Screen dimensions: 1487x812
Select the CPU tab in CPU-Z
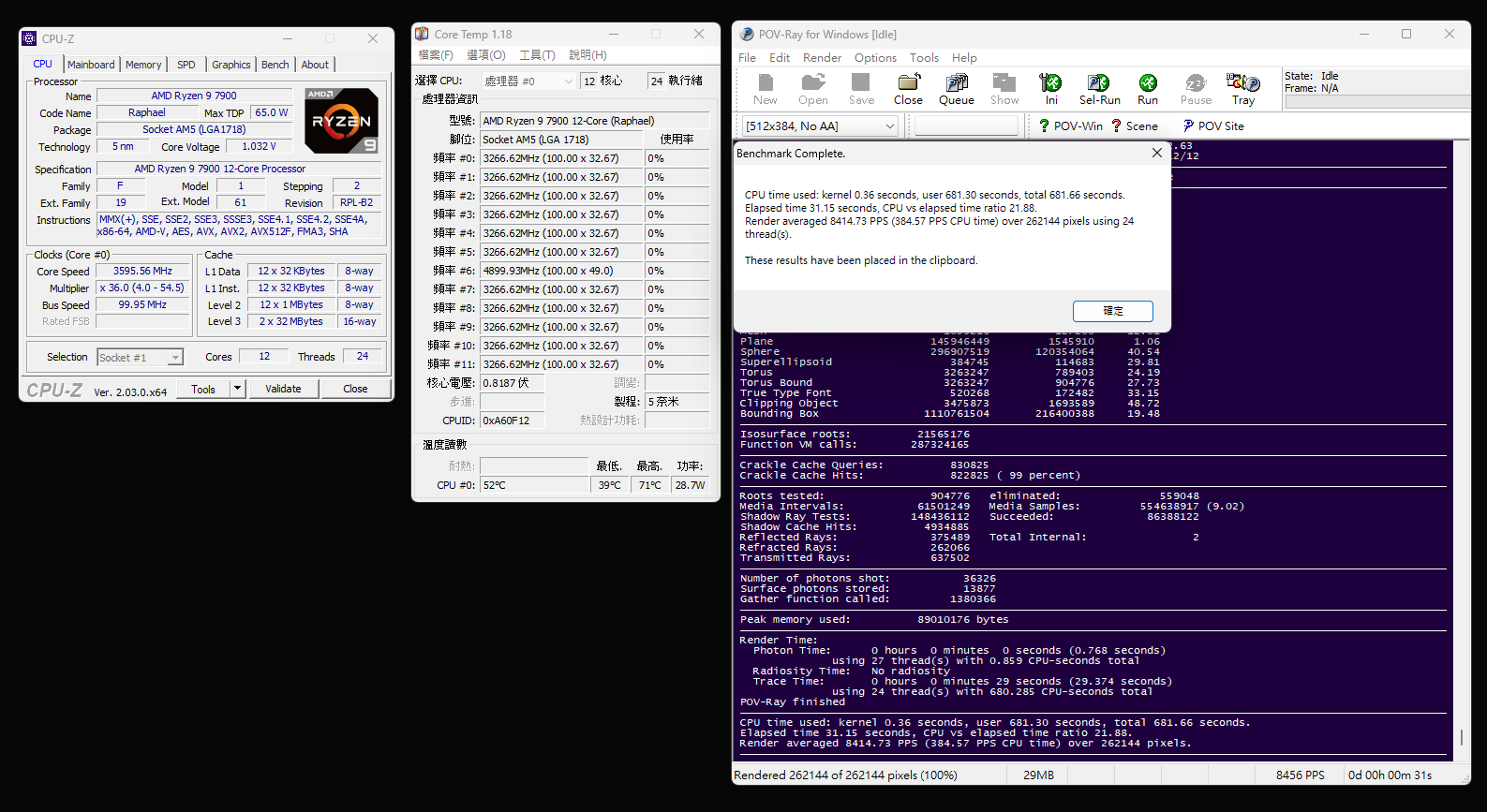43,64
